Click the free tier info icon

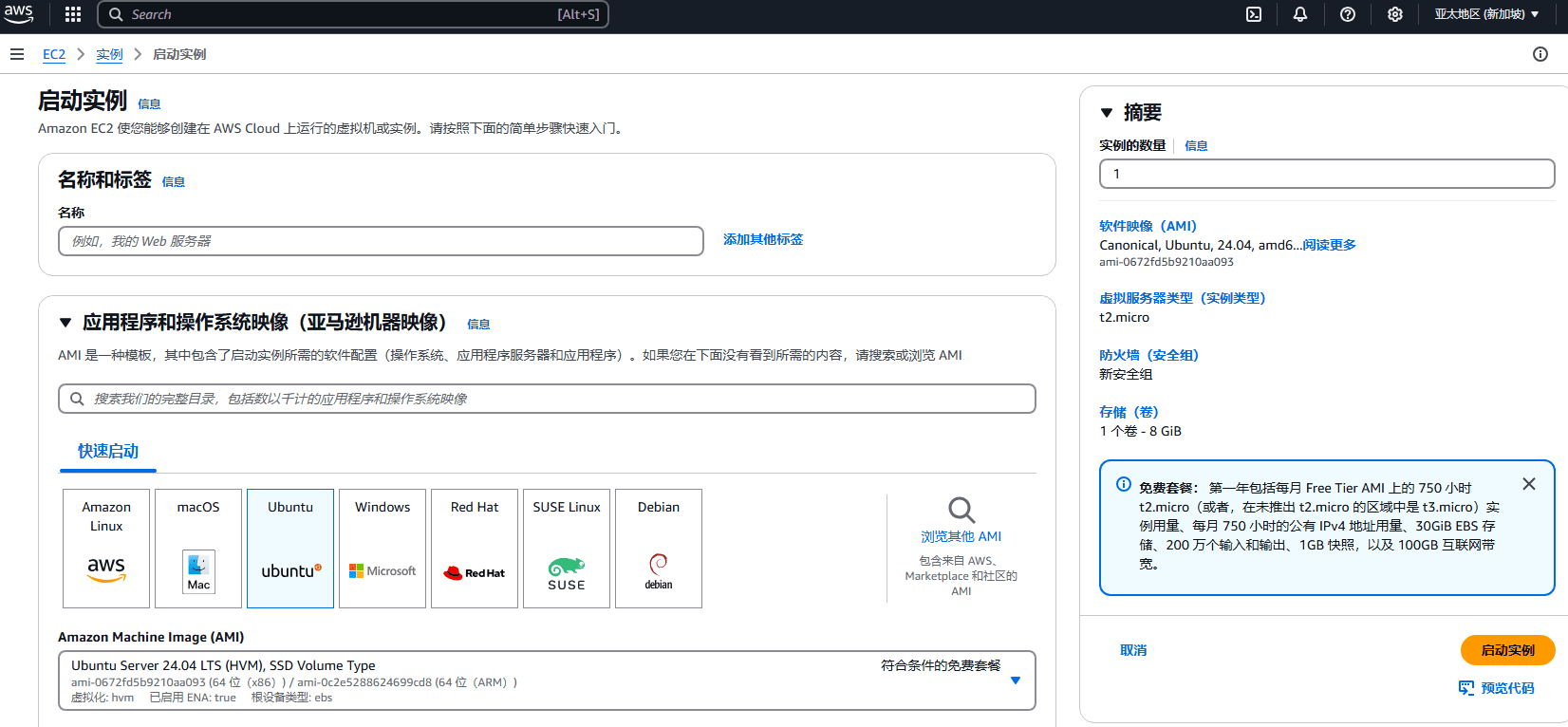tap(1124, 484)
